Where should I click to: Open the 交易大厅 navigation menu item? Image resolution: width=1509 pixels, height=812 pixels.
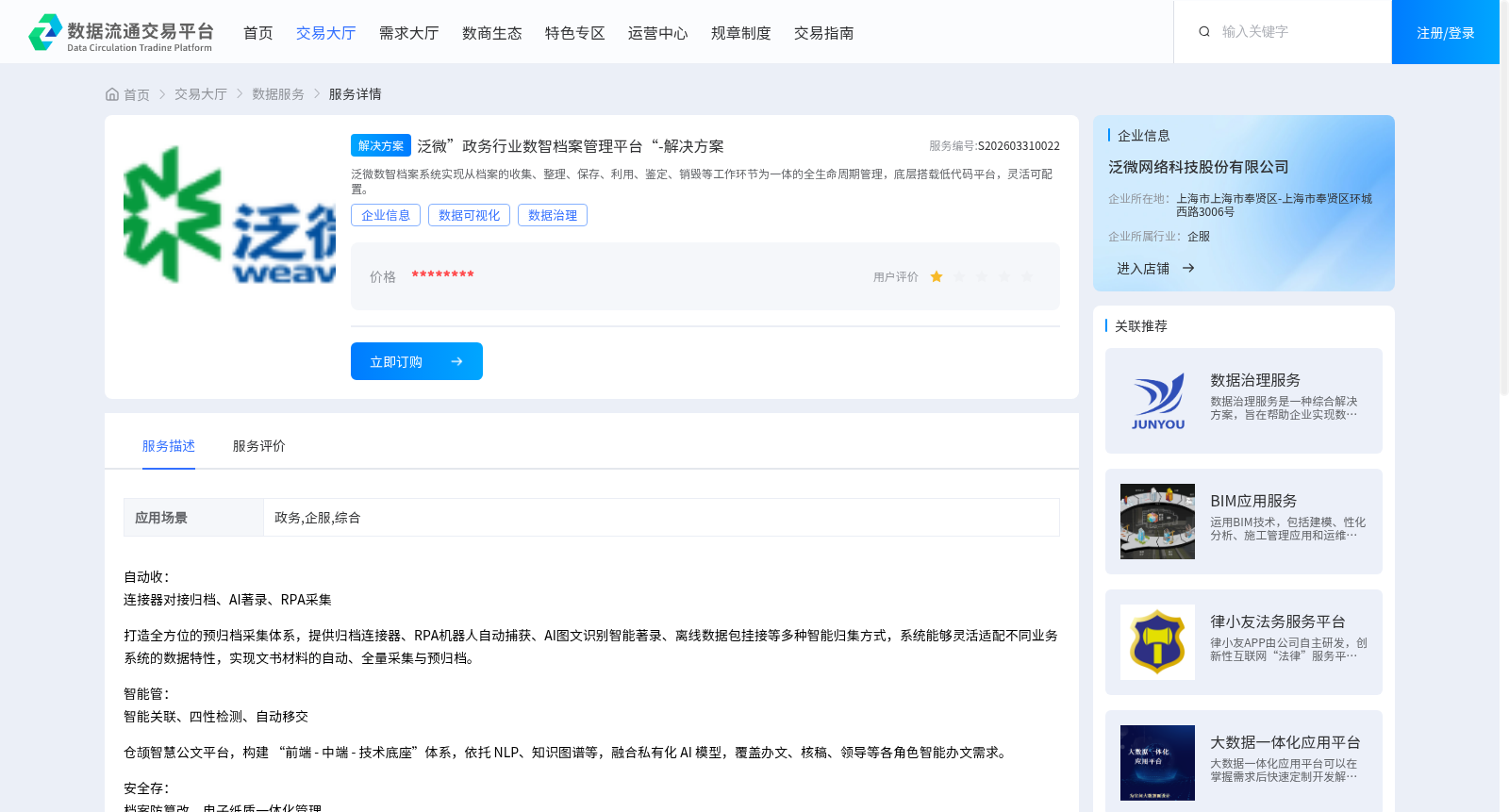pyautogui.click(x=326, y=33)
